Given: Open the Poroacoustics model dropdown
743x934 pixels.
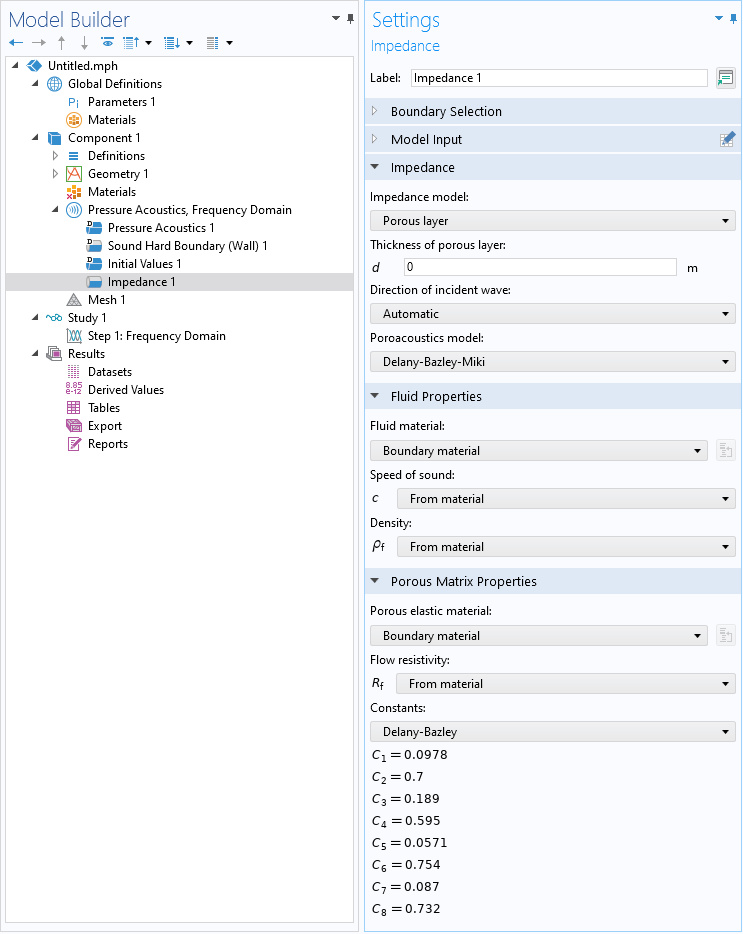Looking at the screenshot, I should [x=552, y=362].
